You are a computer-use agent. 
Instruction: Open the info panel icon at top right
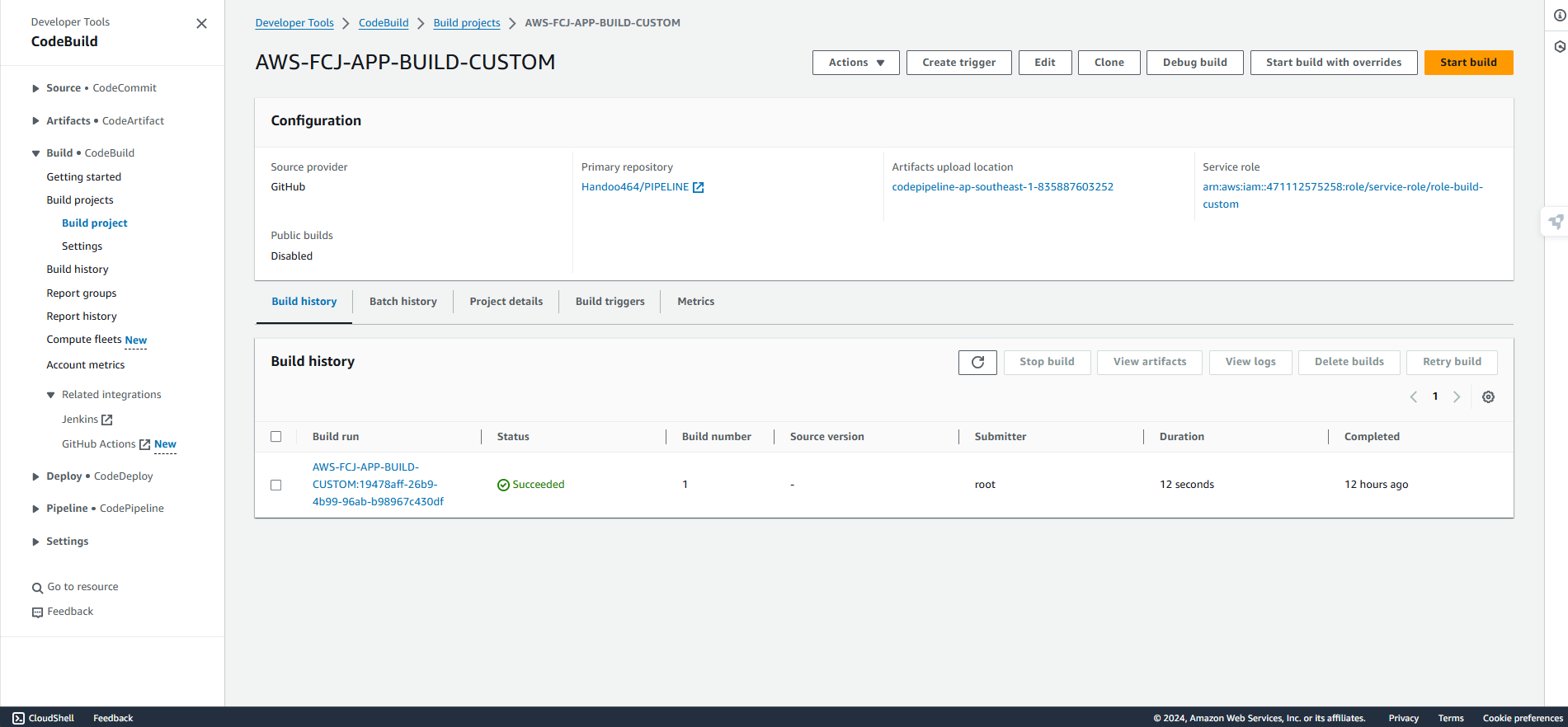tap(1560, 16)
